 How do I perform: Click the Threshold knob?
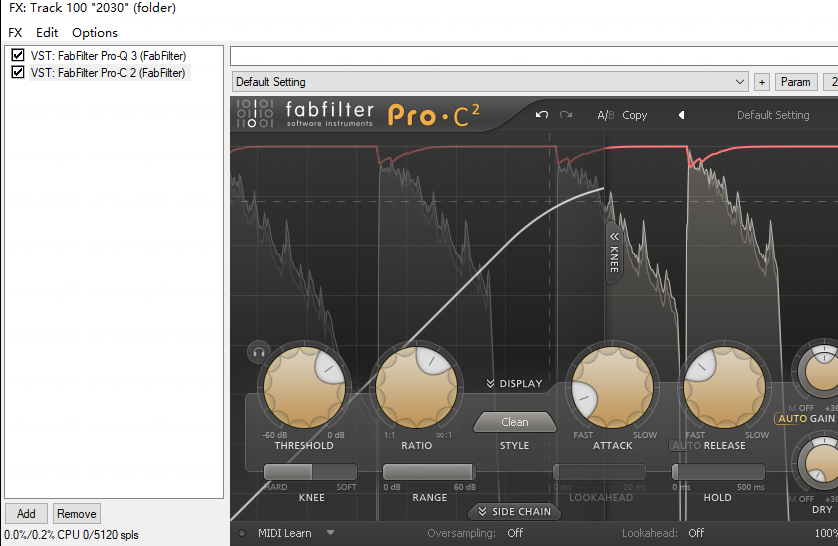coord(304,387)
